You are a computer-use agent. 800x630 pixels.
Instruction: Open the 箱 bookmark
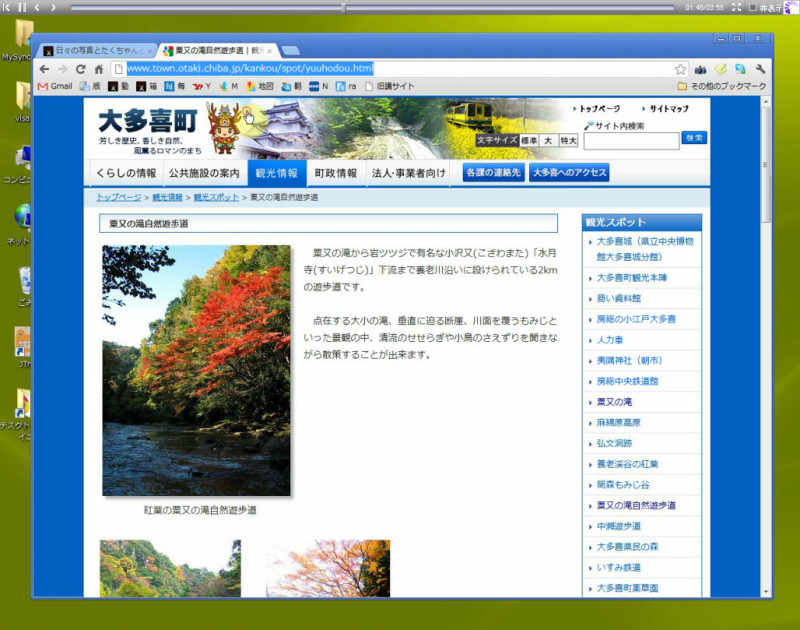pos(146,86)
